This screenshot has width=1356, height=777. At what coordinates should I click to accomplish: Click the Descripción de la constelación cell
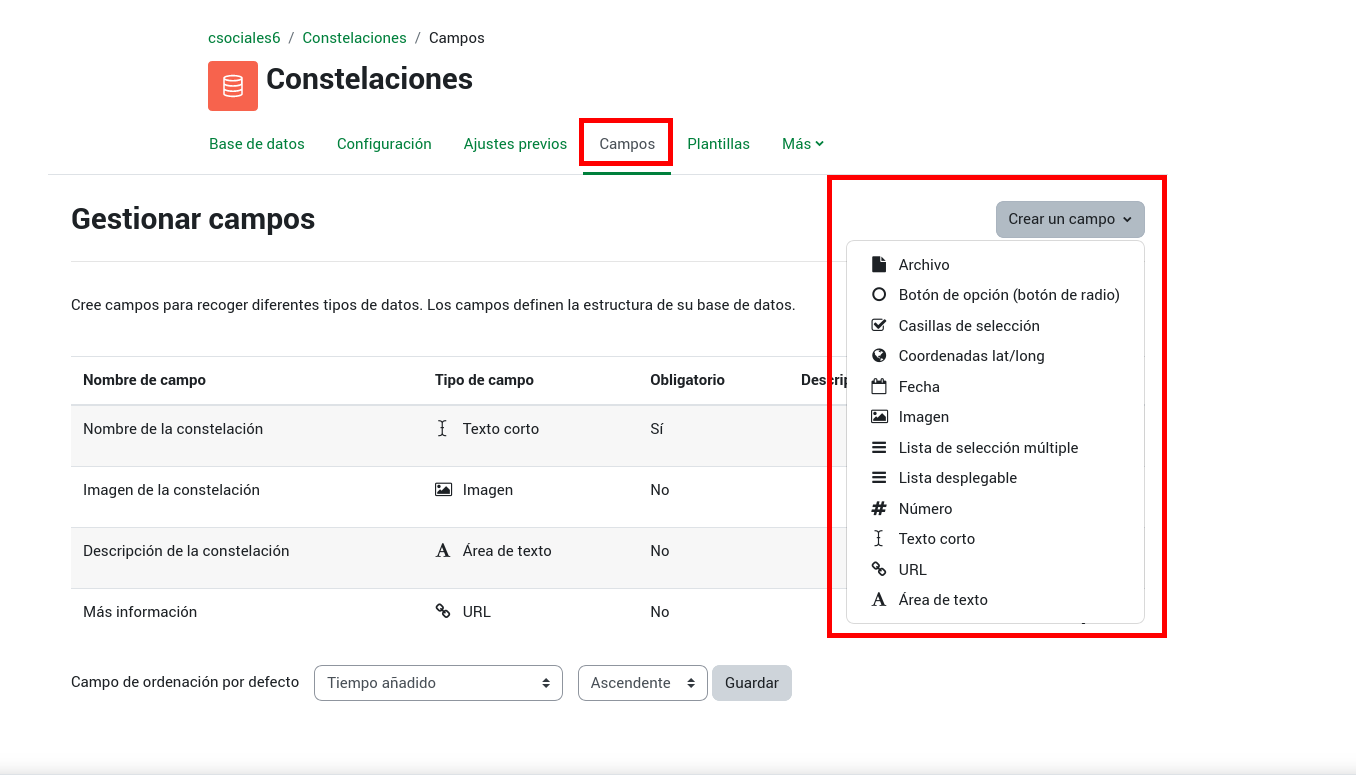click(186, 551)
